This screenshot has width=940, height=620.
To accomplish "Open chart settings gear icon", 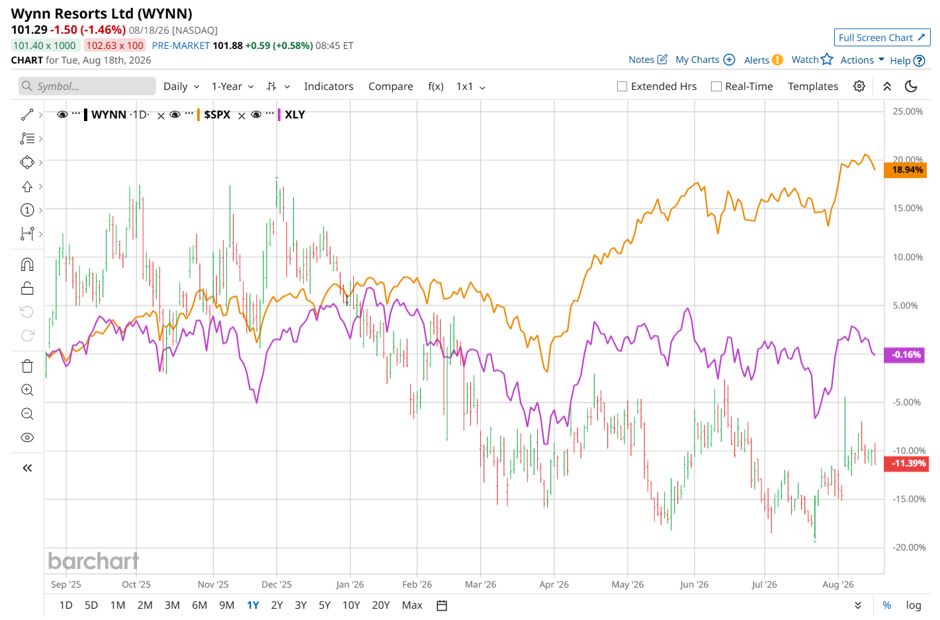I will (x=859, y=86).
